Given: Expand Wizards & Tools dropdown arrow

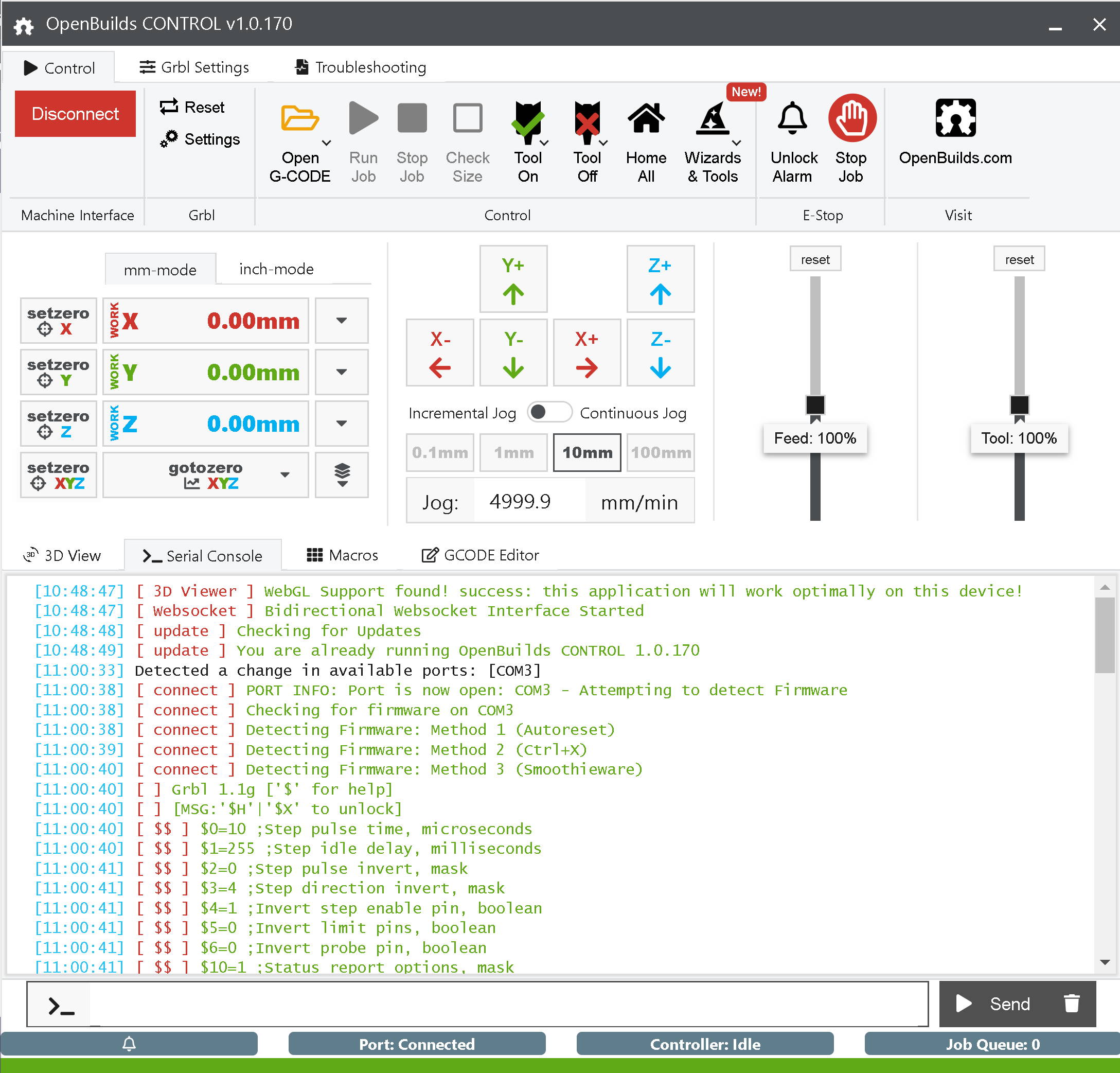Looking at the screenshot, I should pos(737,143).
